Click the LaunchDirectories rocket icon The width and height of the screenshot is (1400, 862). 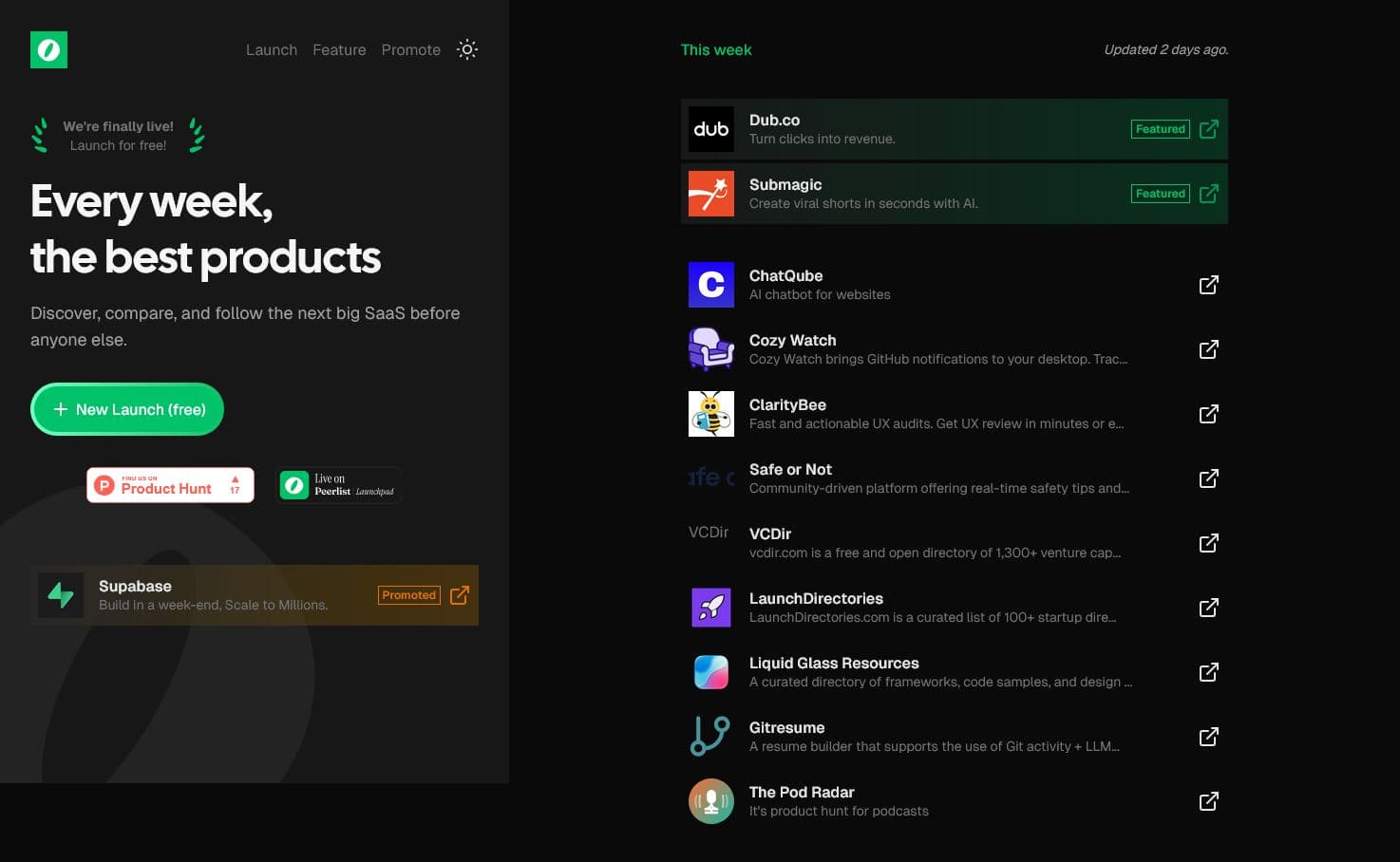pos(710,607)
